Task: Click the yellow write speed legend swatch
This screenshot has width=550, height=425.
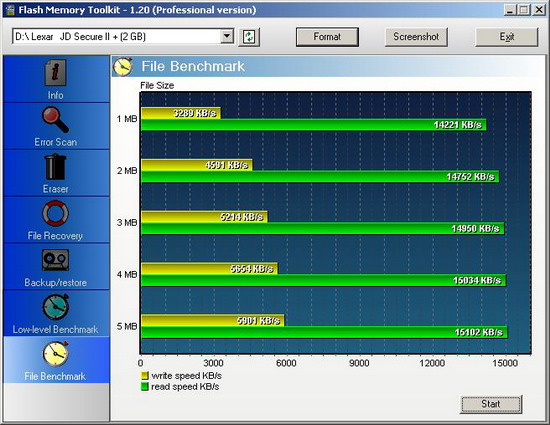Action: click(x=145, y=376)
